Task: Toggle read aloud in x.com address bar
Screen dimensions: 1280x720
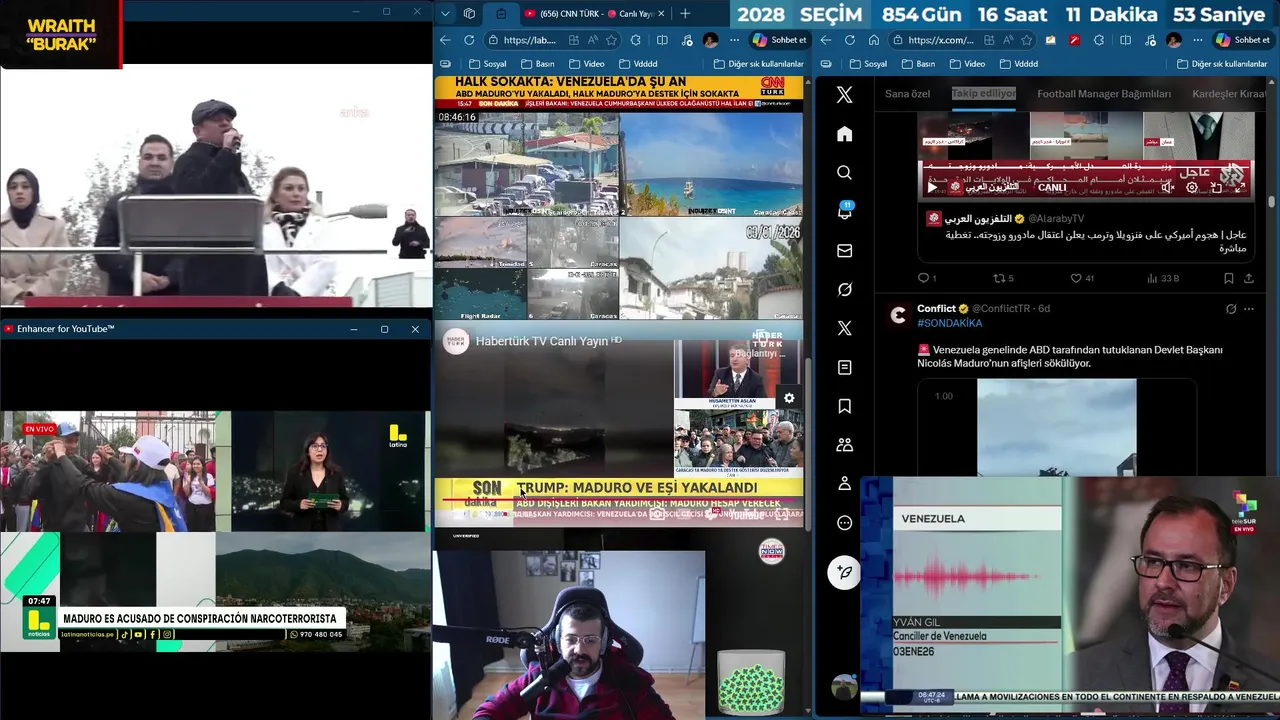Action: coord(1009,40)
